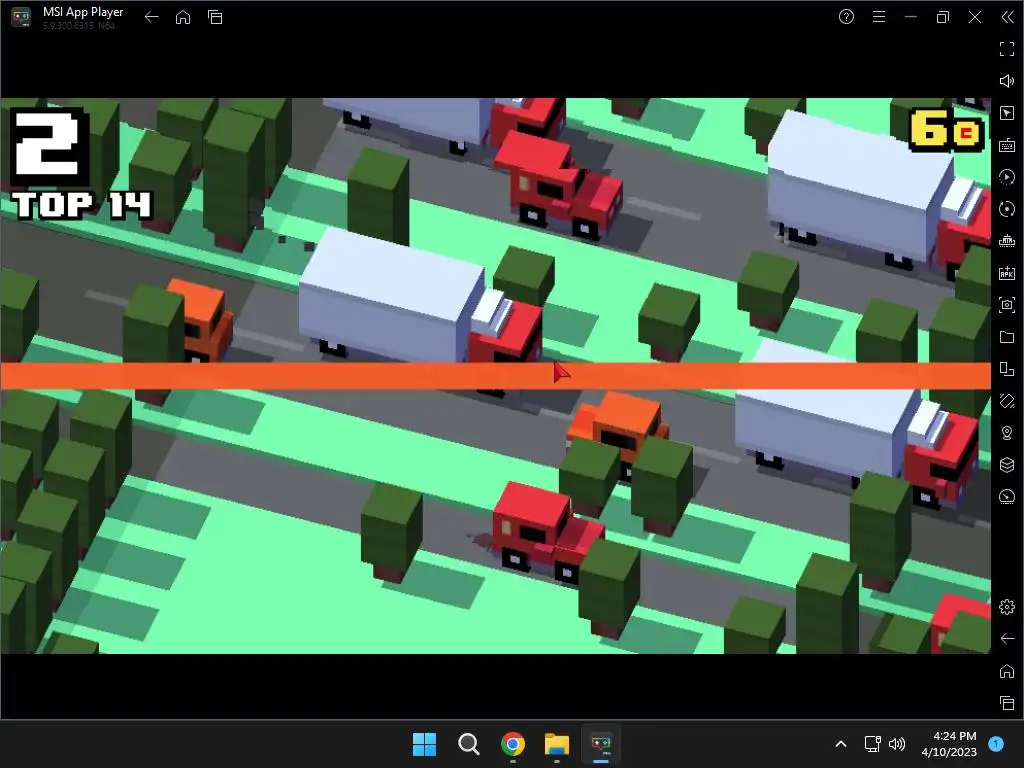
Task: Click the multi-instance window icon in the sidebar
Action: 1007,369
